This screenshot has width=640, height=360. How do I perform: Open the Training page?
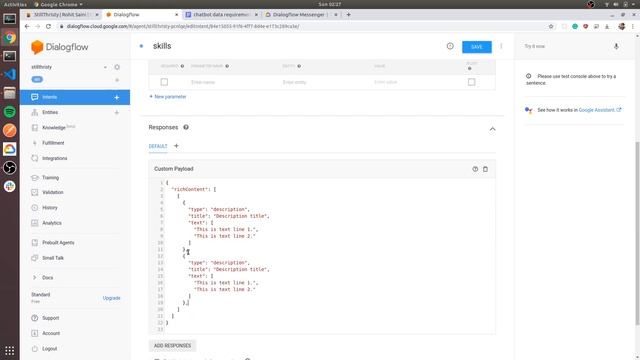[50, 178]
